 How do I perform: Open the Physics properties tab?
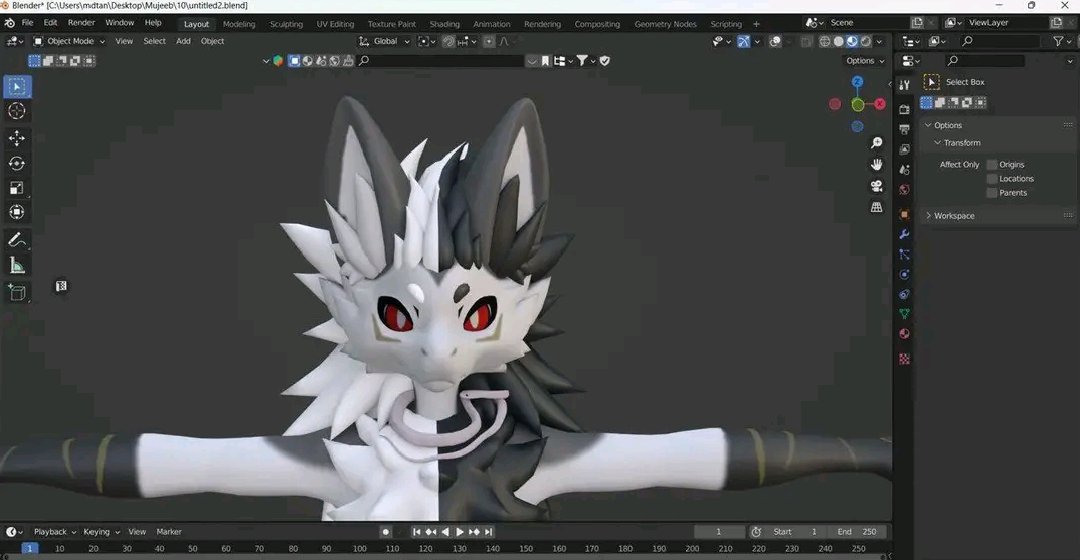(904, 274)
